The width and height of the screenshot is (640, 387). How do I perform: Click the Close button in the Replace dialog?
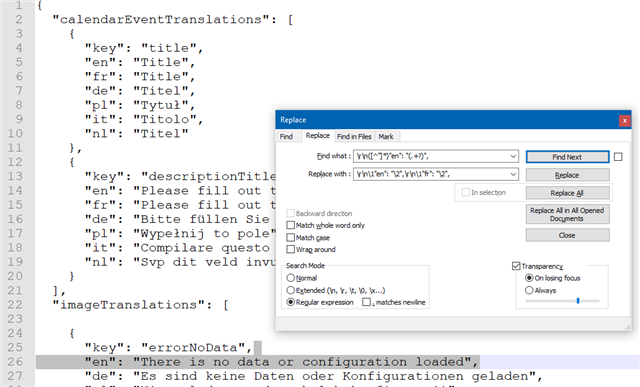(567, 235)
